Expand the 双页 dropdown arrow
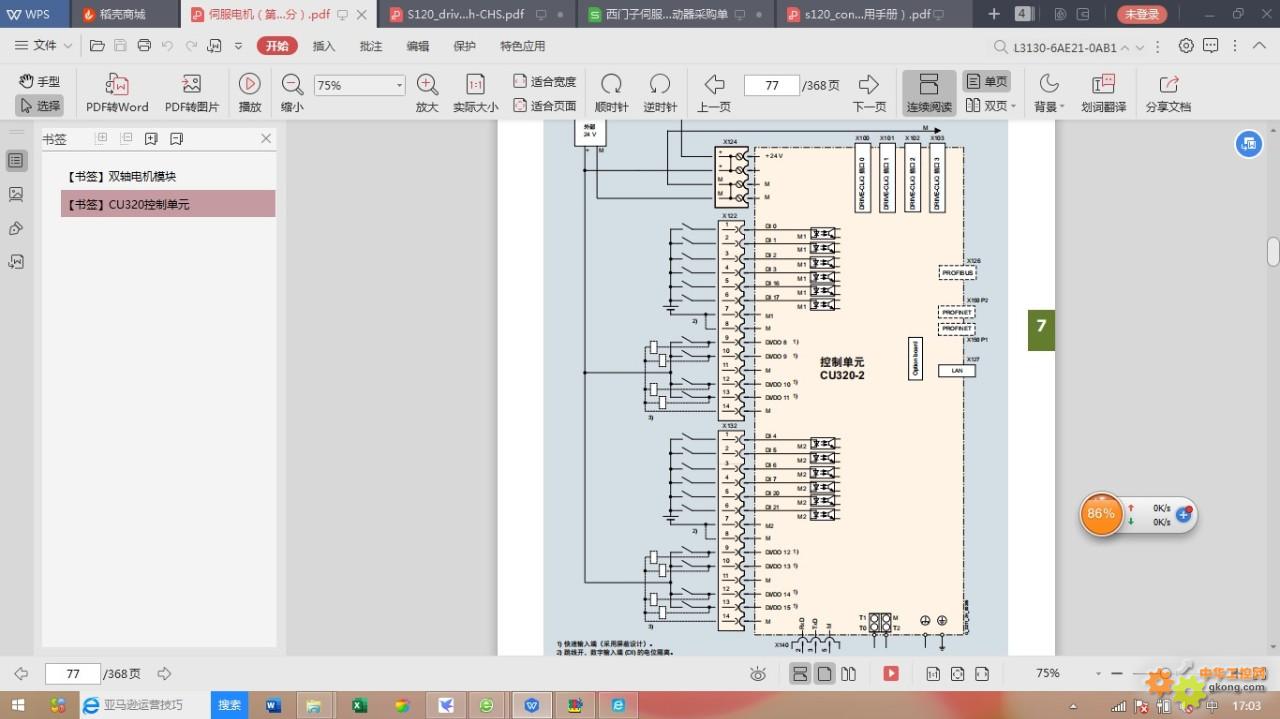Viewport: 1280px width, 719px height. pos(1013,106)
